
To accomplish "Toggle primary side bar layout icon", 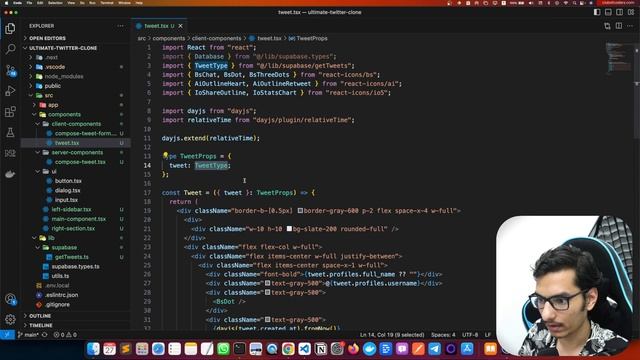I will [x=597, y=12].
